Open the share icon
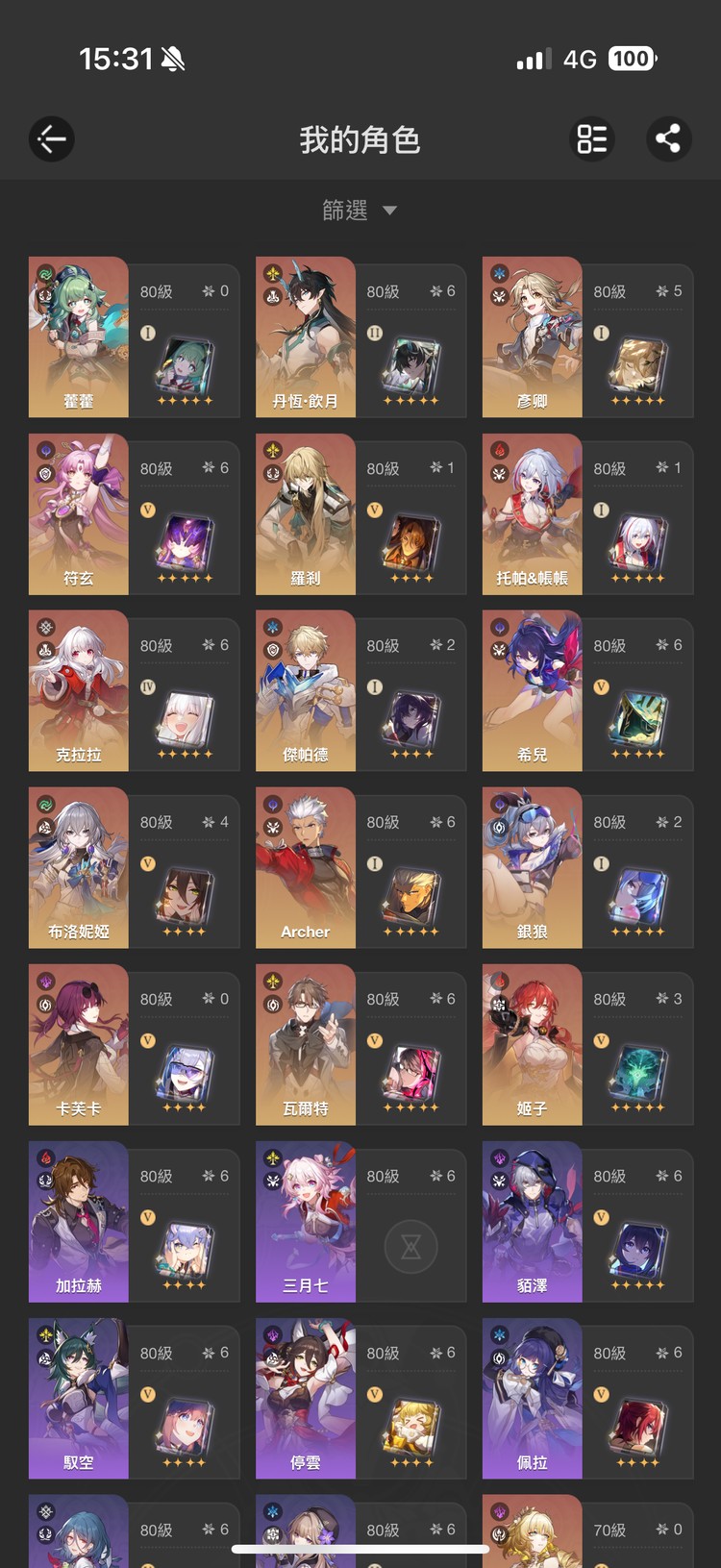 pyautogui.click(x=668, y=139)
